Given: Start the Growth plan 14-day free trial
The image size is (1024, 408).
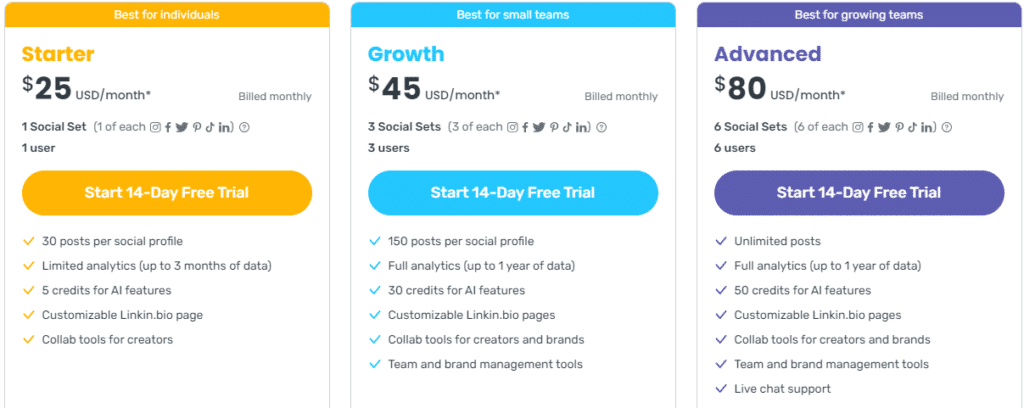Looking at the screenshot, I should click(x=513, y=193).
